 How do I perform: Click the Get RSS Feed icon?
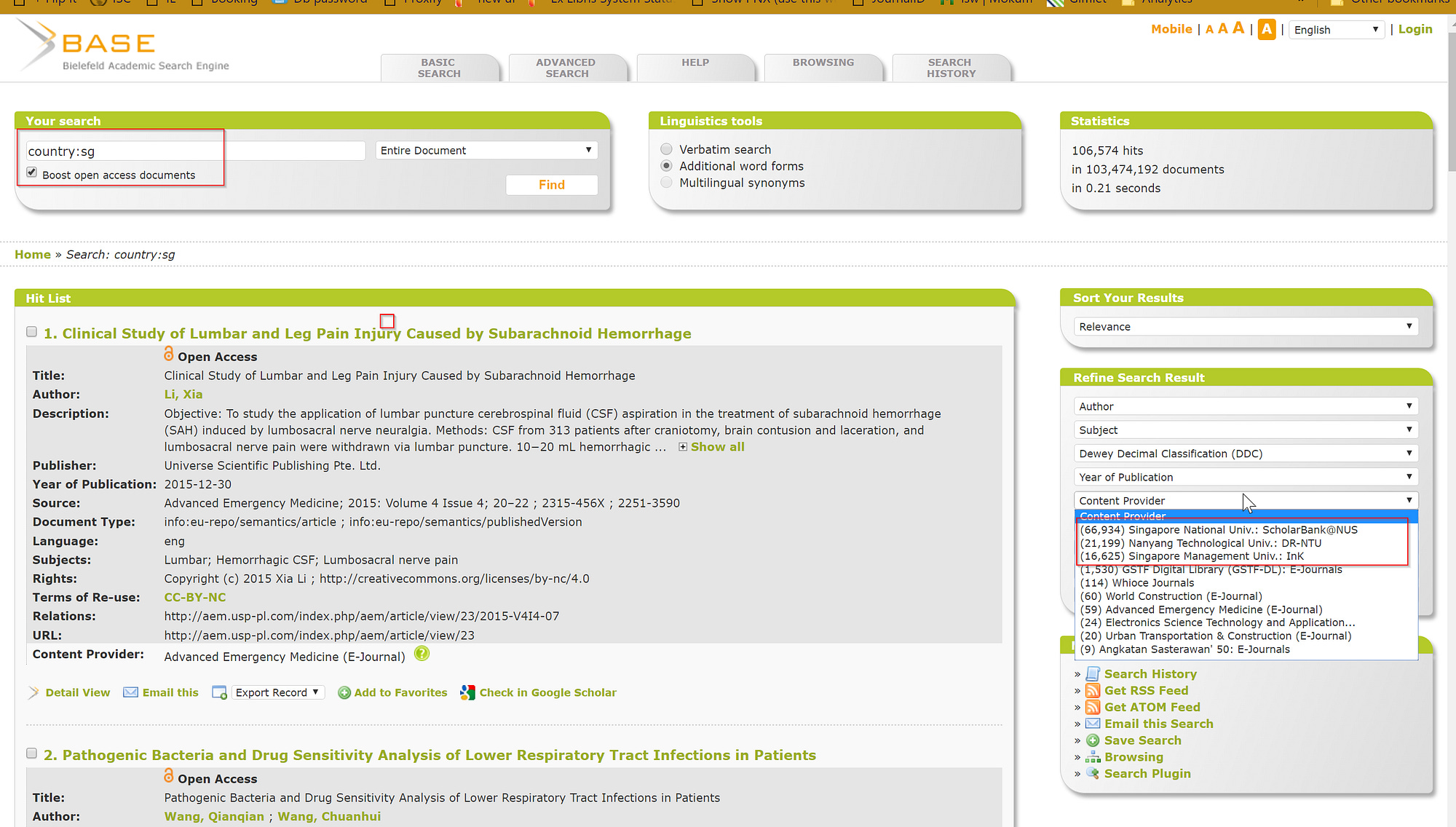(1092, 691)
